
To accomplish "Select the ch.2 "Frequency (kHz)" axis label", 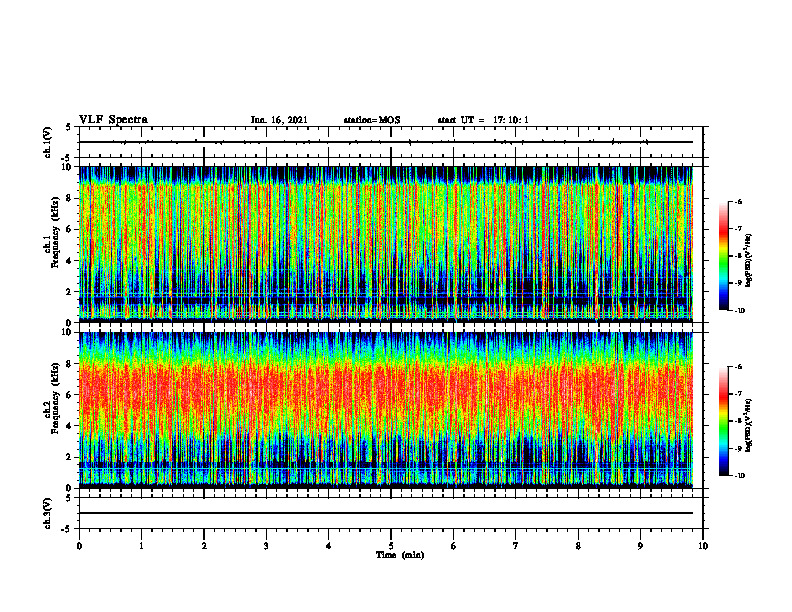I will click(55, 398).
